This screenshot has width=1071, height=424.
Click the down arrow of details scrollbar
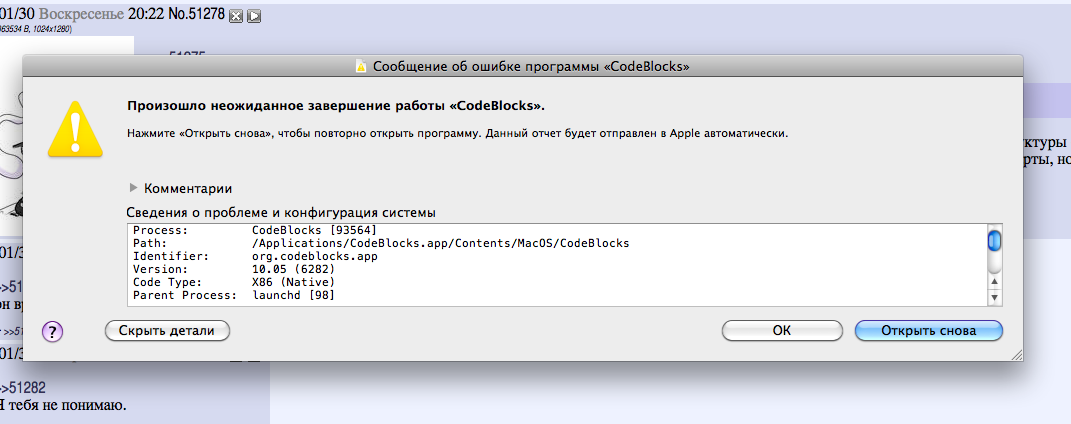[994, 297]
